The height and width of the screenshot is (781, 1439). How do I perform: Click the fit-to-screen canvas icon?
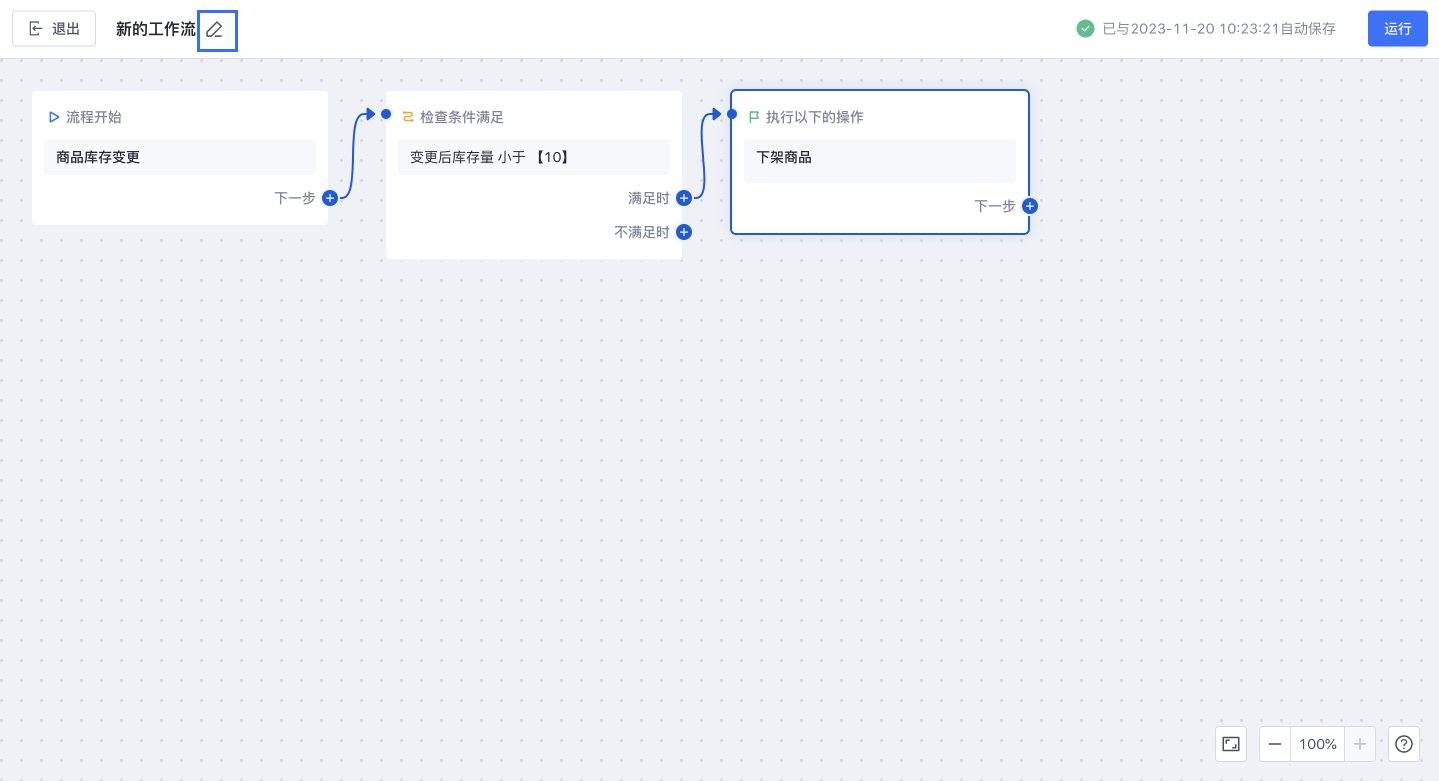[1231, 744]
